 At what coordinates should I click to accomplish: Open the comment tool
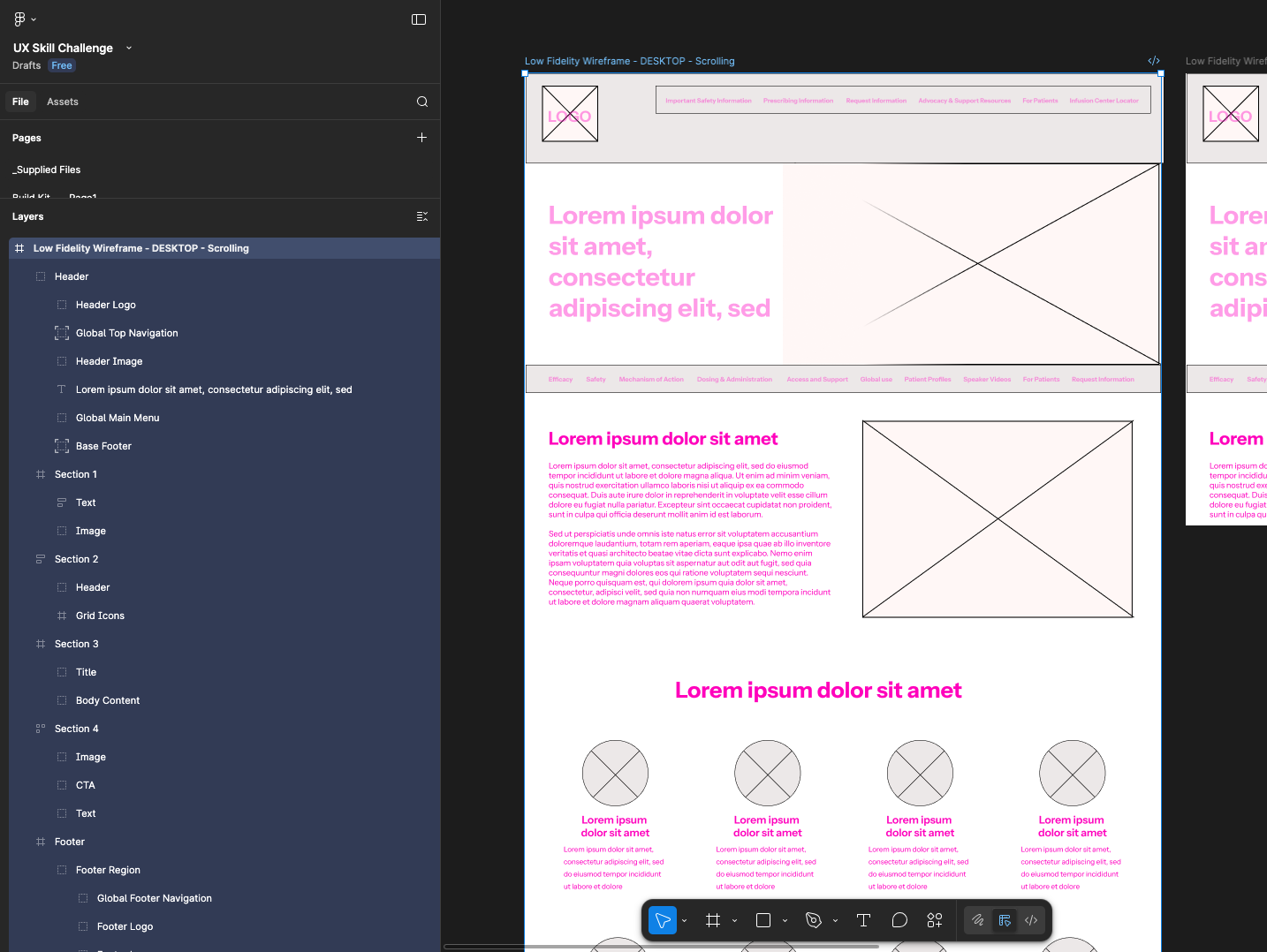899,920
